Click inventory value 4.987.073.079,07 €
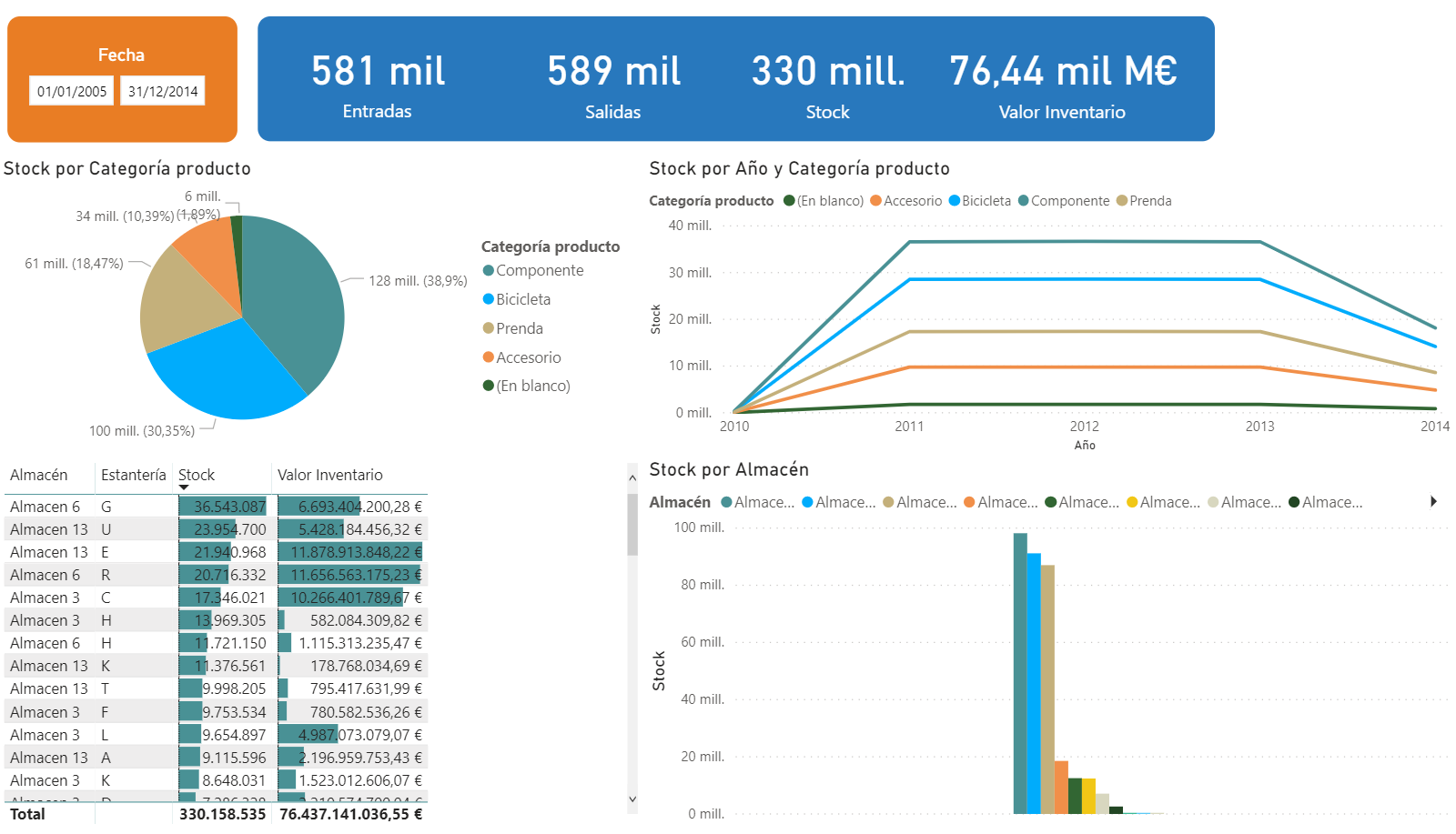The height and width of the screenshot is (834, 1456). click(x=360, y=735)
